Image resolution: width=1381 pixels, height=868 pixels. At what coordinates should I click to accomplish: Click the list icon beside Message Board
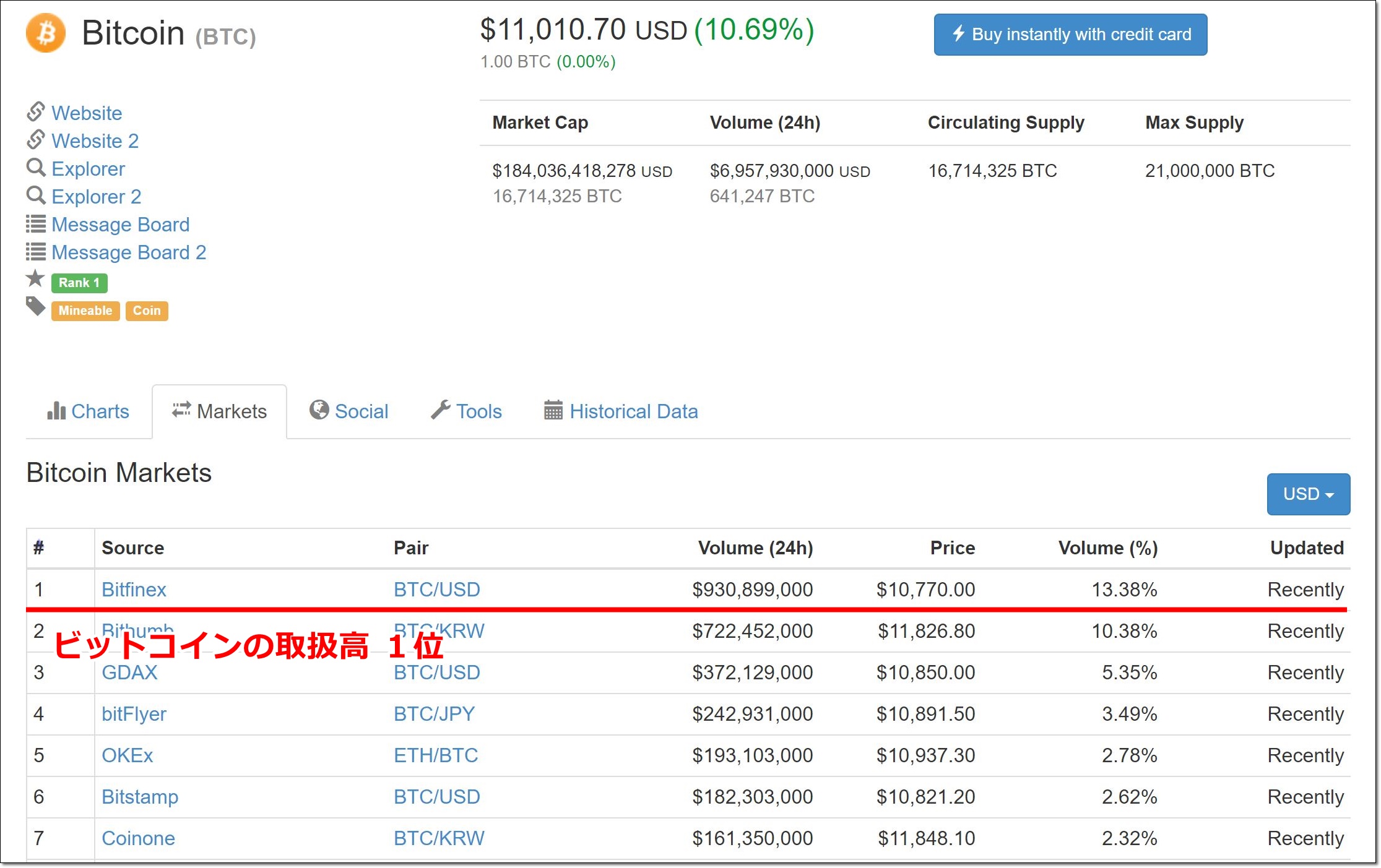(x=36, y=223)
